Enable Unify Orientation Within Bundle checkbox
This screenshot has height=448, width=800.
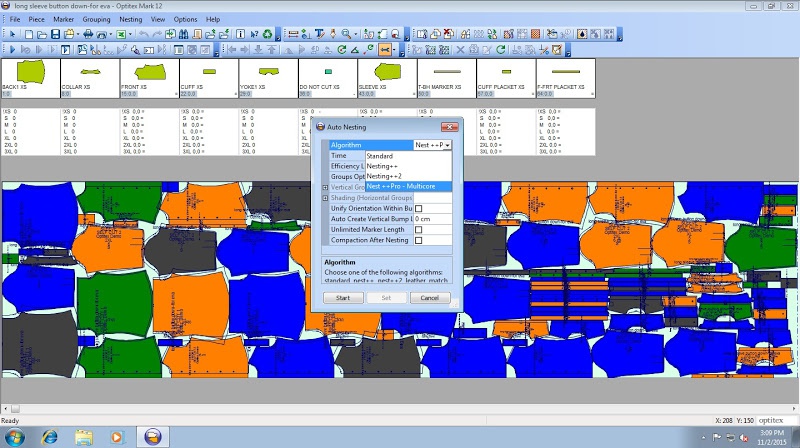418,208
